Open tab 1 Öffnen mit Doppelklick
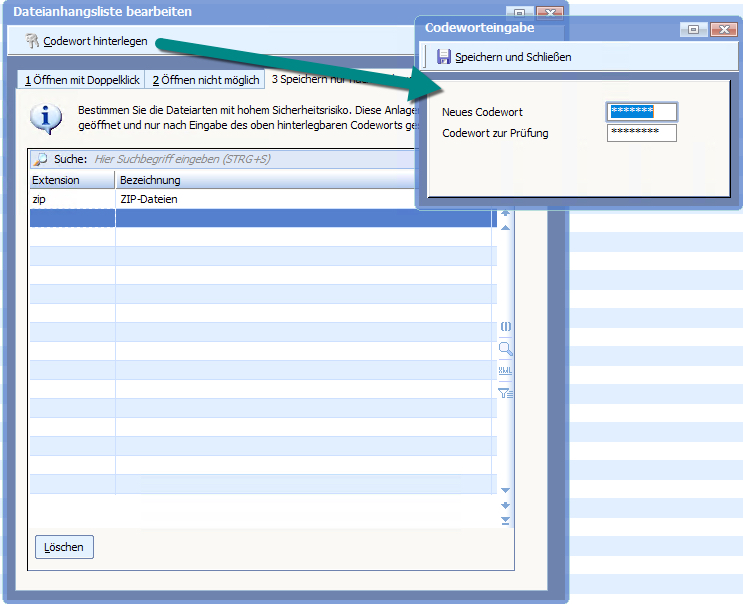This screenshot has height=604, width=743. coord(82,80)
